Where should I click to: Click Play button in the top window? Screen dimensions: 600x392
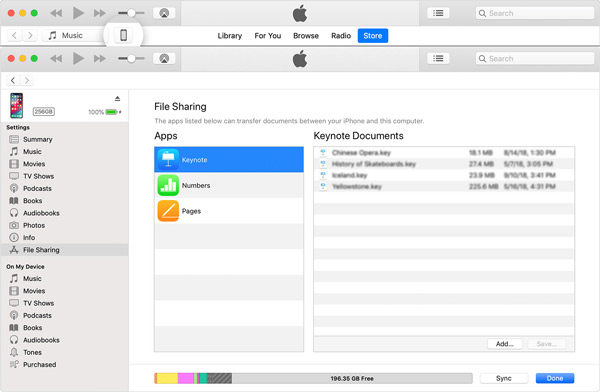tap(78, 13)
